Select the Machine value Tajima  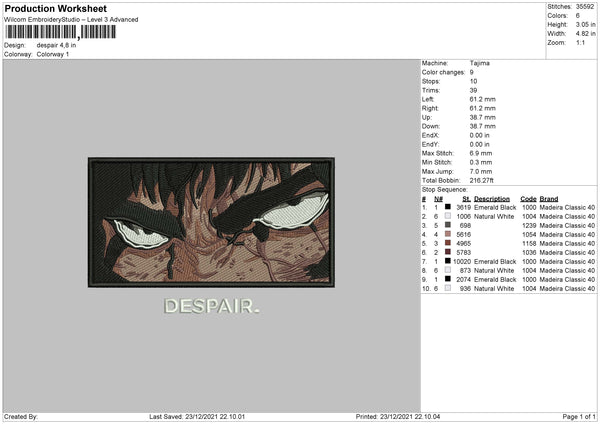(479, 63)
